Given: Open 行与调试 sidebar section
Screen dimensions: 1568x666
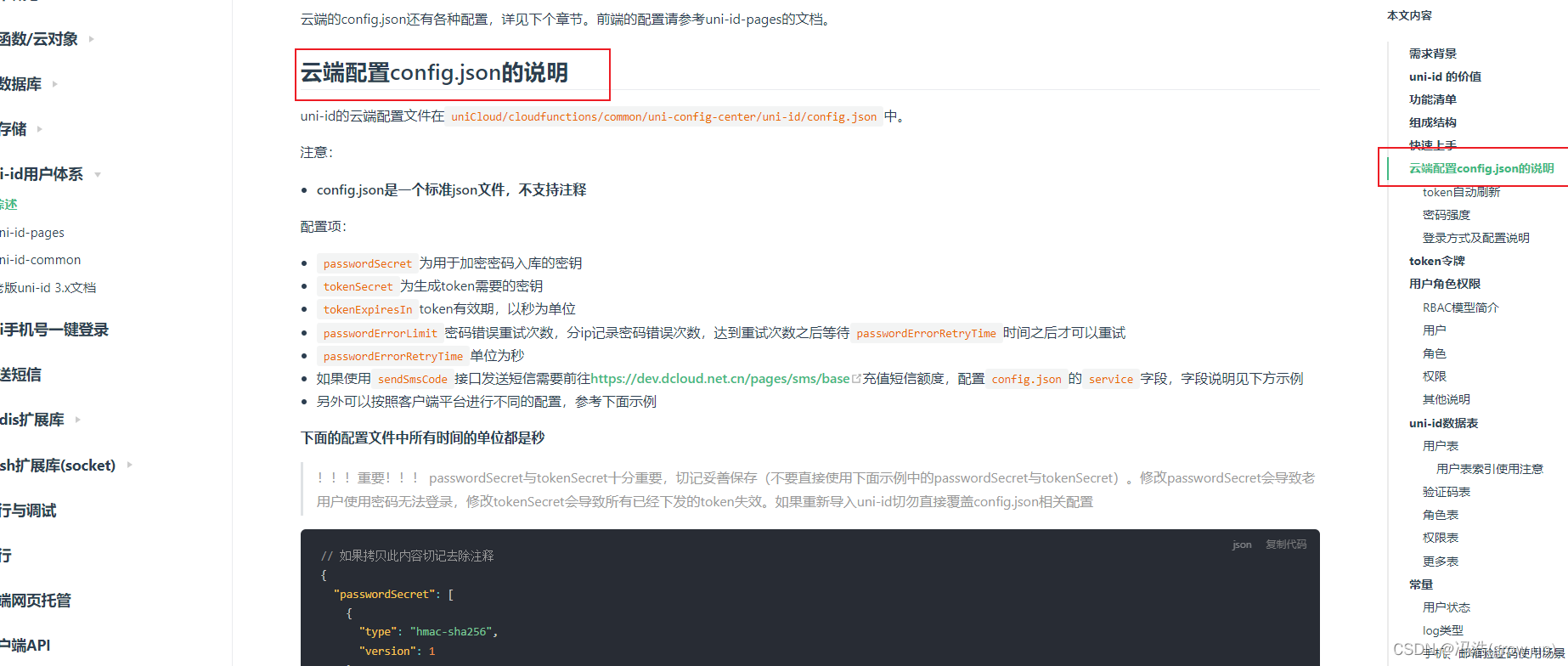Looking at the screenshot, I should 28,511.
